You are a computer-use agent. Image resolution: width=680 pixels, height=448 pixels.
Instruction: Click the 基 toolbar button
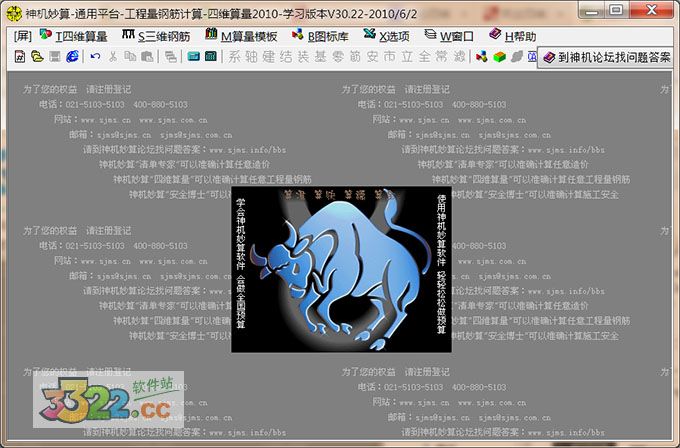(x=320, y=56)
